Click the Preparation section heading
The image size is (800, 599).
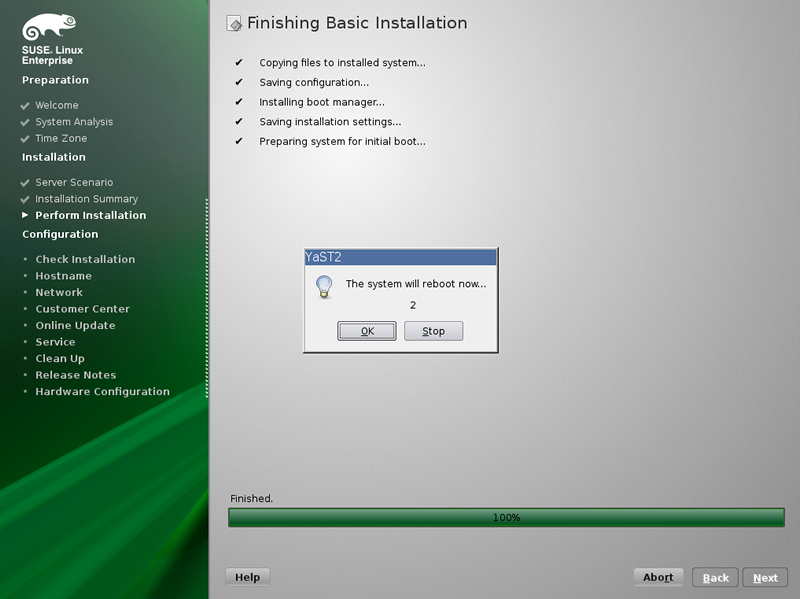pyautogui.click(x=55, y=80)
